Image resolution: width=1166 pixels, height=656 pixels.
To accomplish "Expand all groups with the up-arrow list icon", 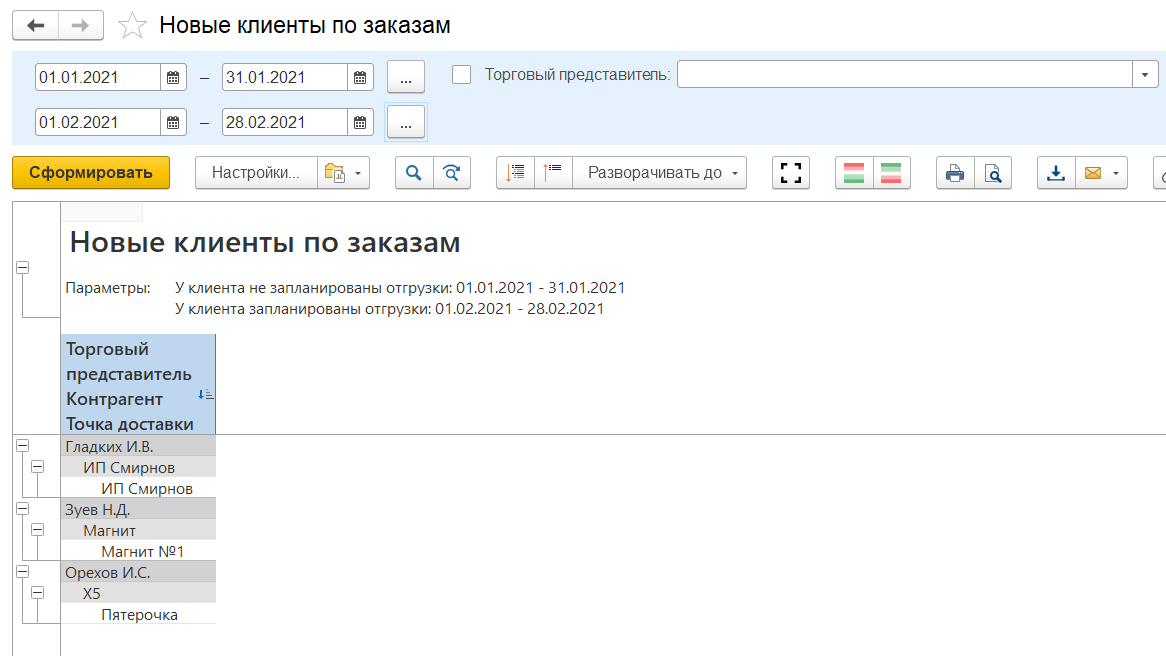I will pyautogui.click(x=553, y=173).
